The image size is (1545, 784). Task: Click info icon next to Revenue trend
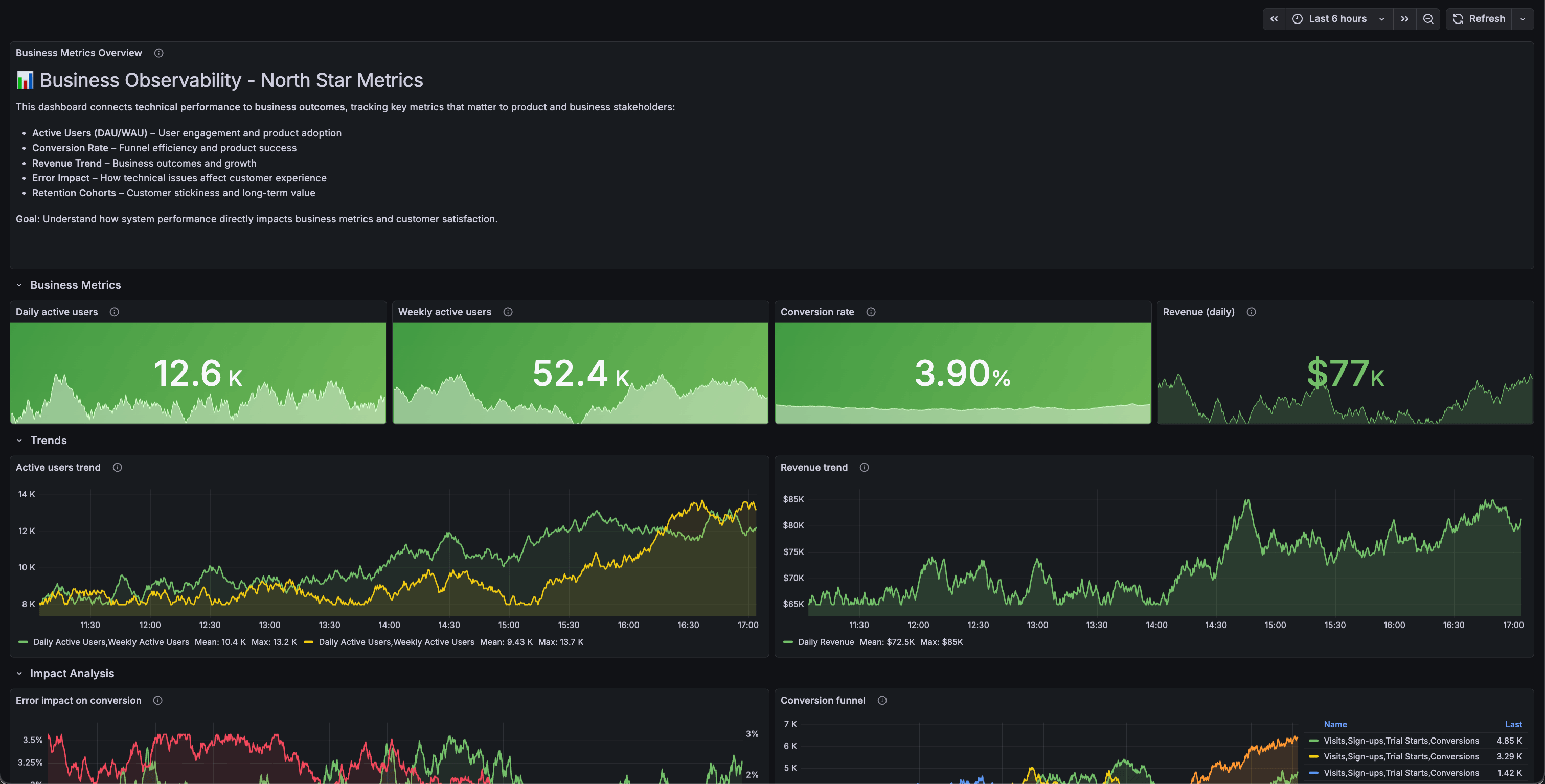(x=864, y=467)
